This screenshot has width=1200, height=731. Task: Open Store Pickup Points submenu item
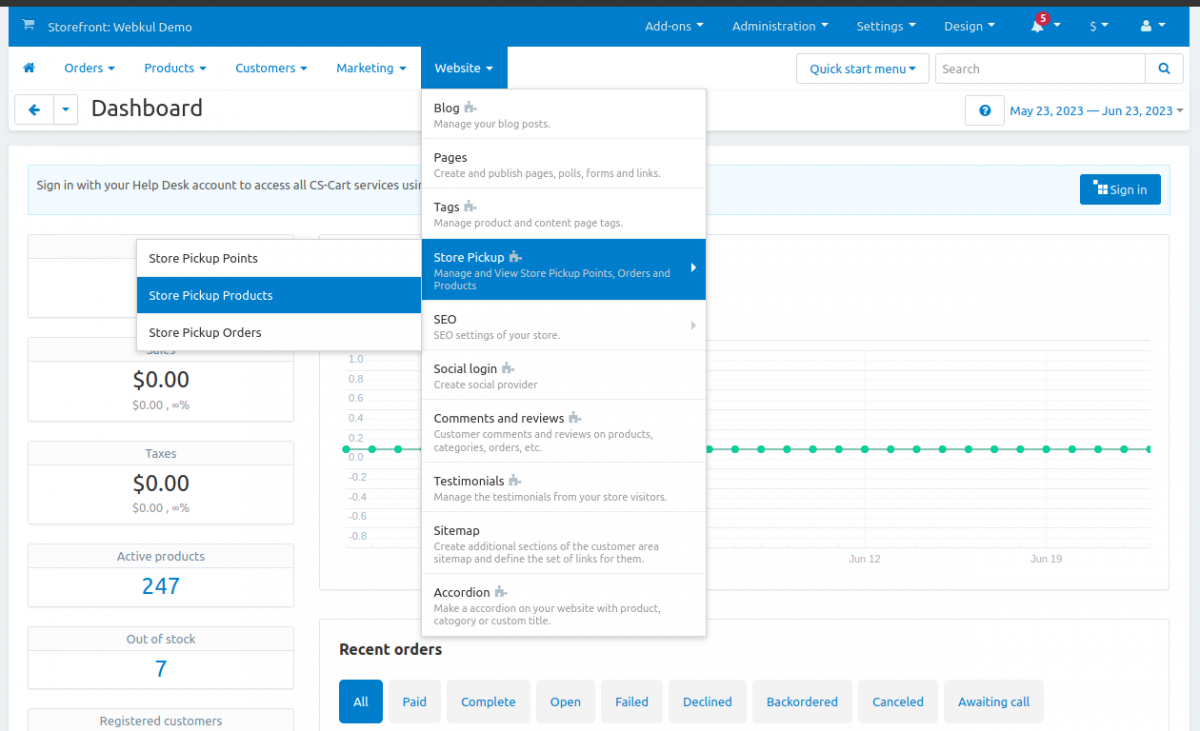pyautogui.click(x=279, y=258)
